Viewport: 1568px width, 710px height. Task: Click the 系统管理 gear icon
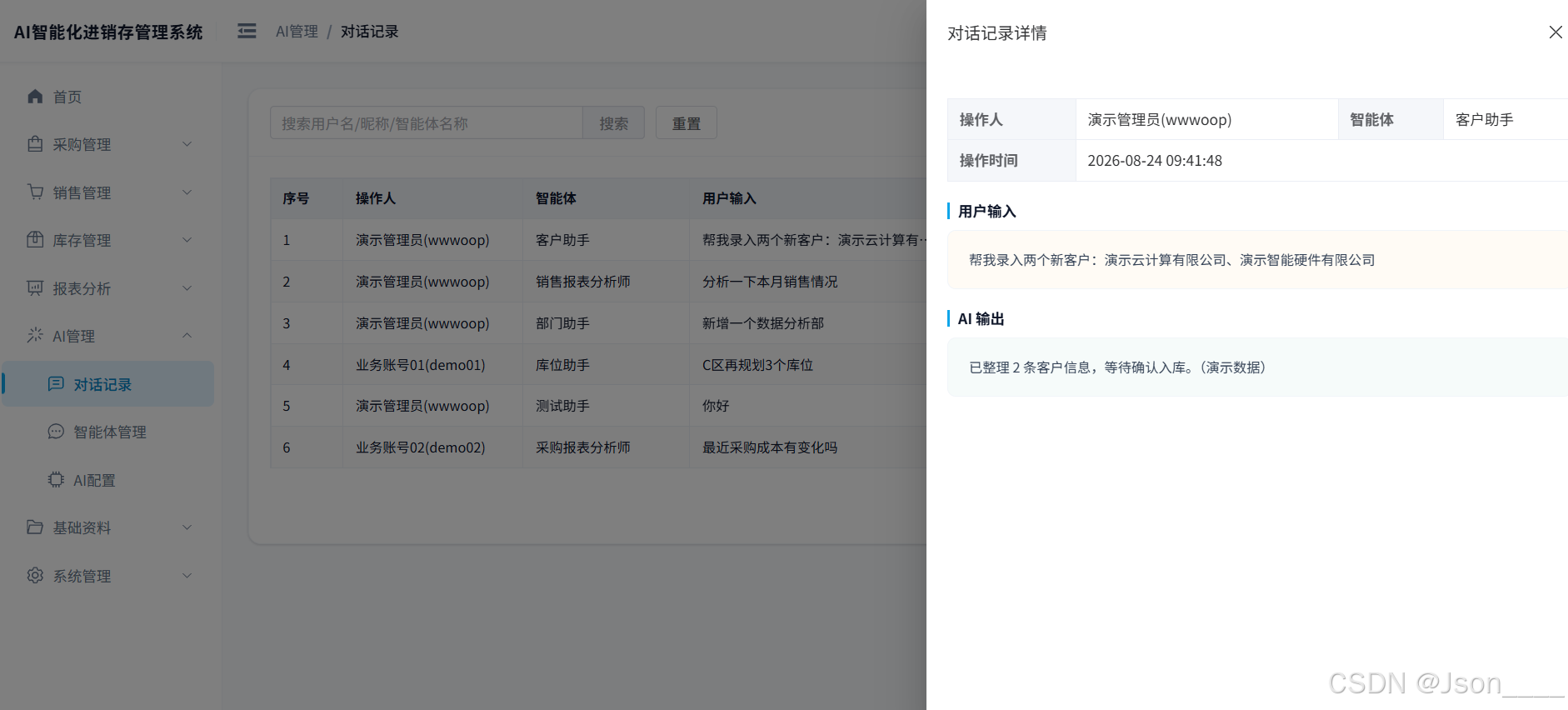click(x=35, y=576)
